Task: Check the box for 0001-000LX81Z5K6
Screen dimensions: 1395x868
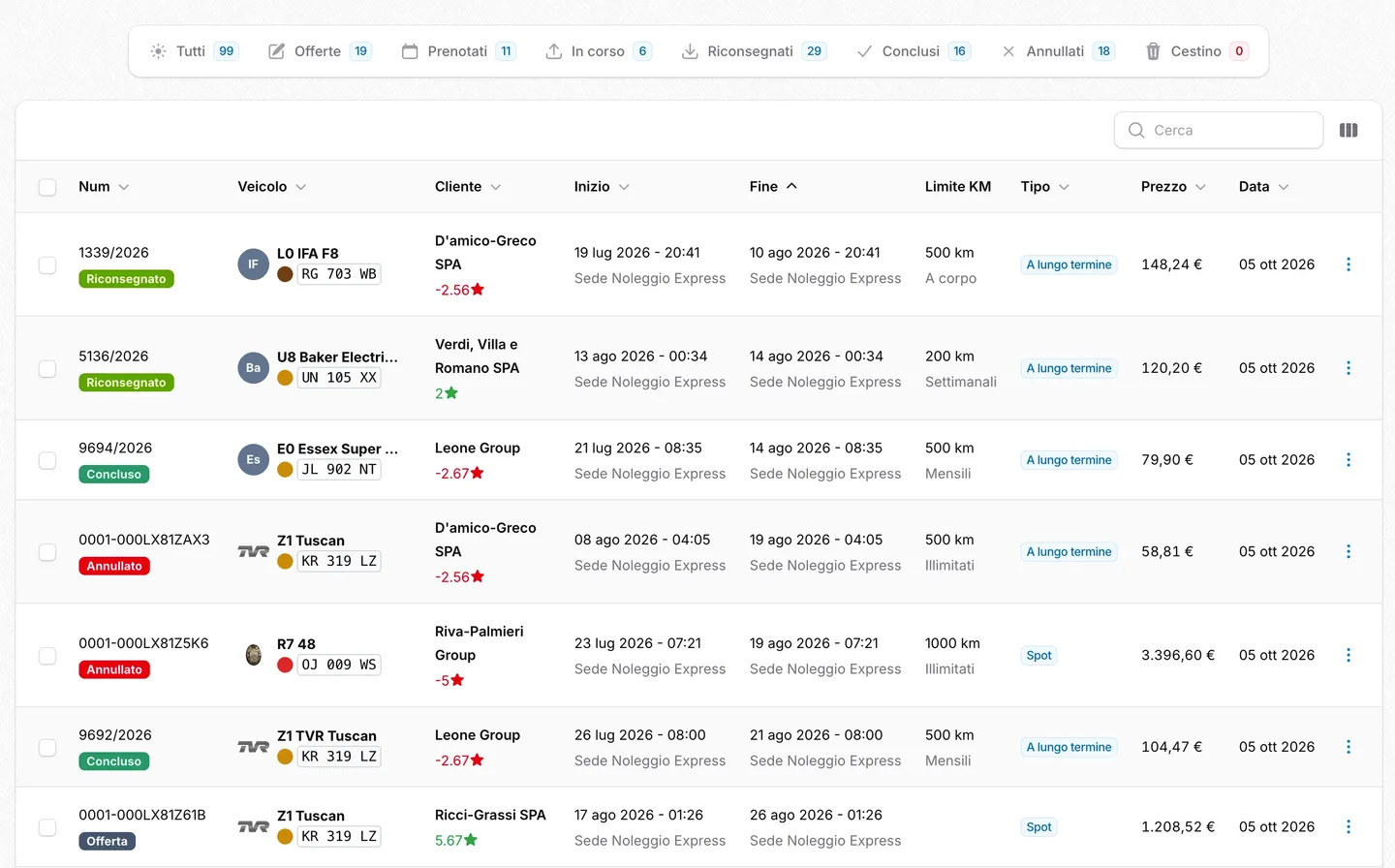Action: click(x=47, y=655)
